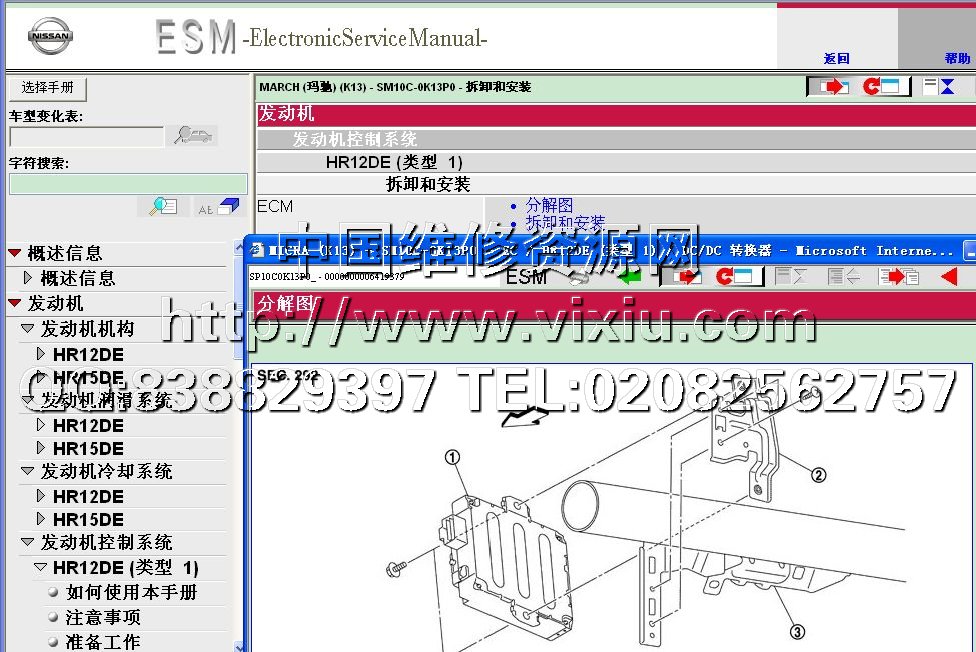Open the 分解图 link beside ECM
Screen dimensions: 976x652
[x=549, y=204]
